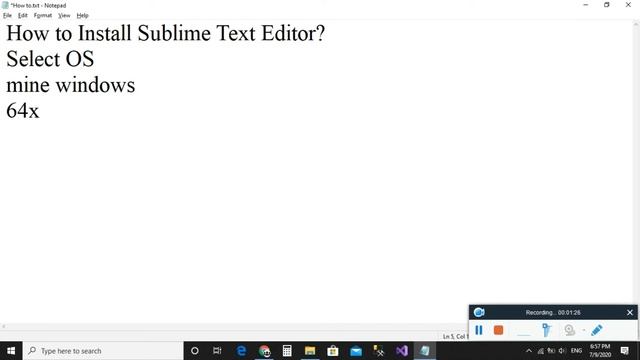Click the '64x' text line

(22, 111)
